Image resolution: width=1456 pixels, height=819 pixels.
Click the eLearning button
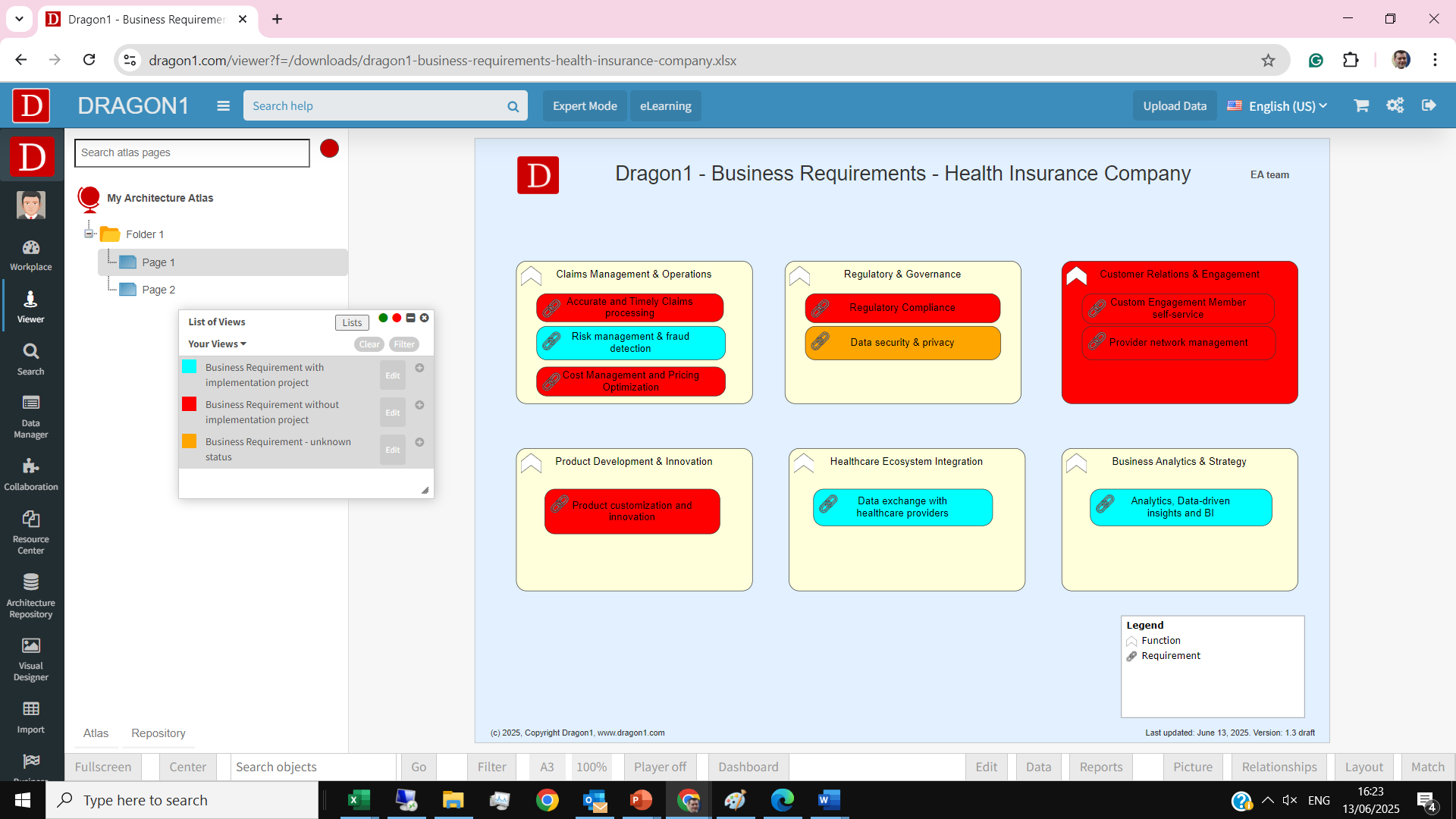[666, 106]
